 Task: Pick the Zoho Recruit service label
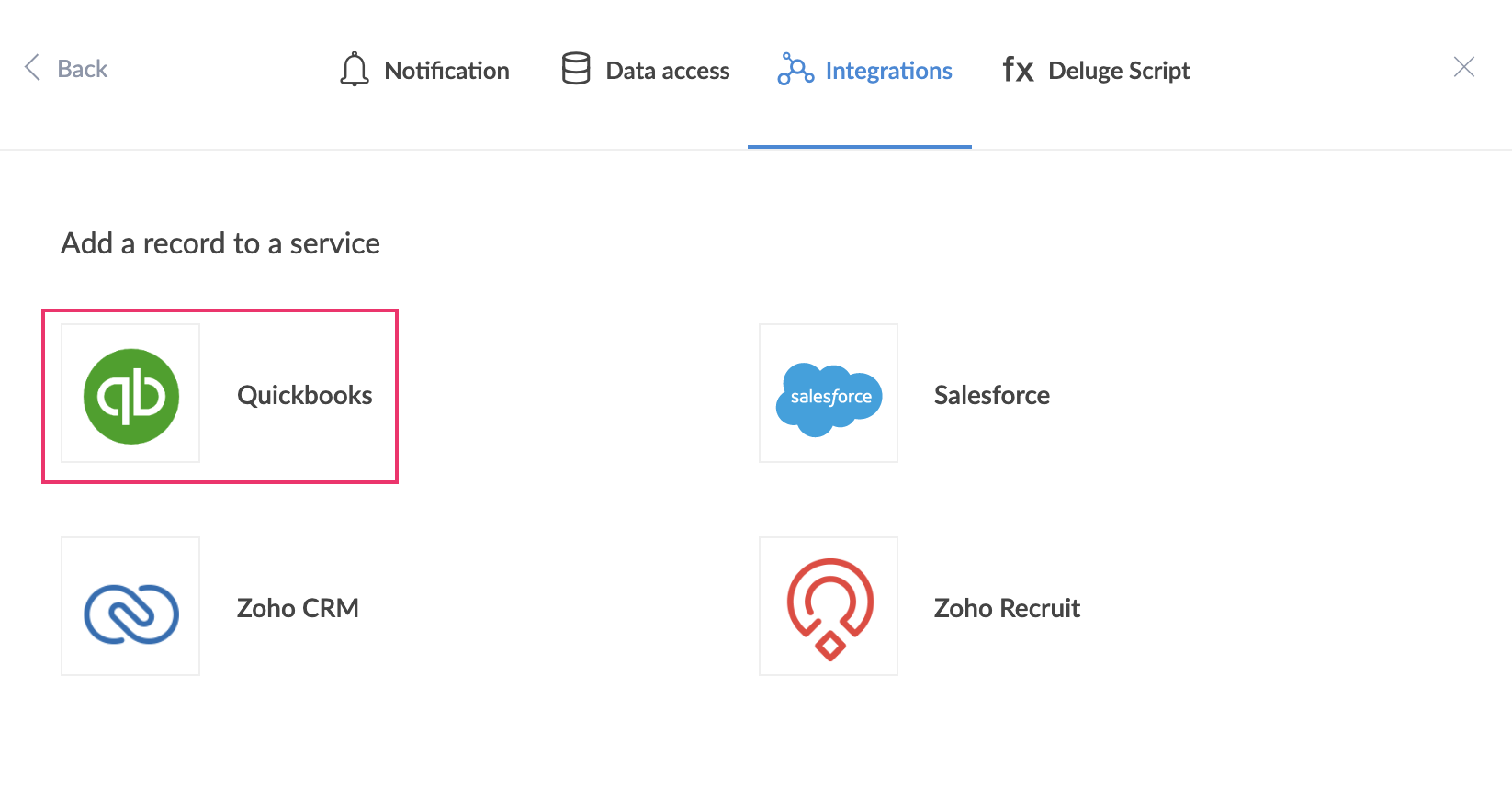click(1007, 608)
